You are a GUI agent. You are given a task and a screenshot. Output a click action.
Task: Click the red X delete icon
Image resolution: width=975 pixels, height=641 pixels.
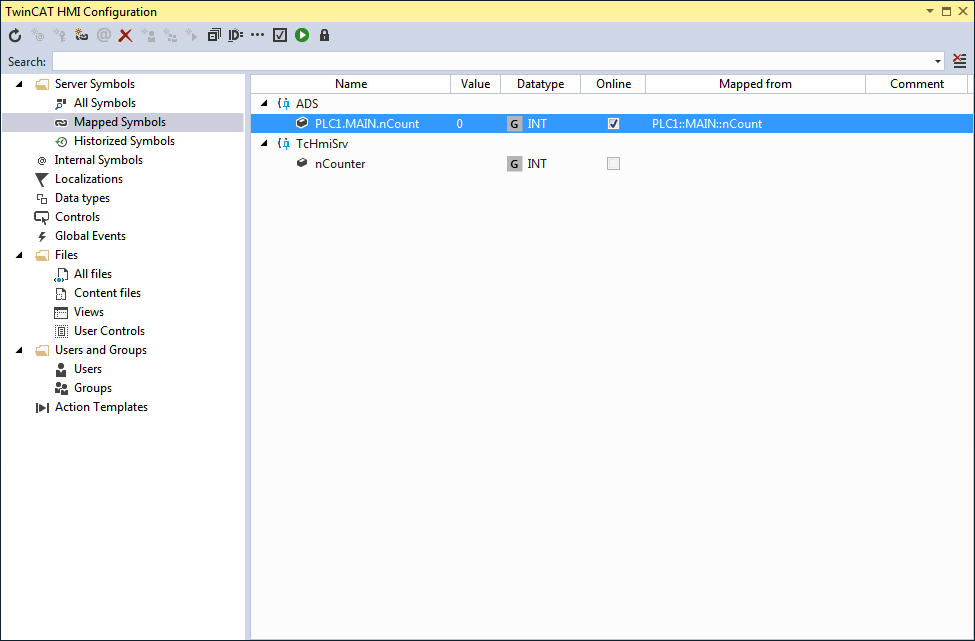click(126, 35)
